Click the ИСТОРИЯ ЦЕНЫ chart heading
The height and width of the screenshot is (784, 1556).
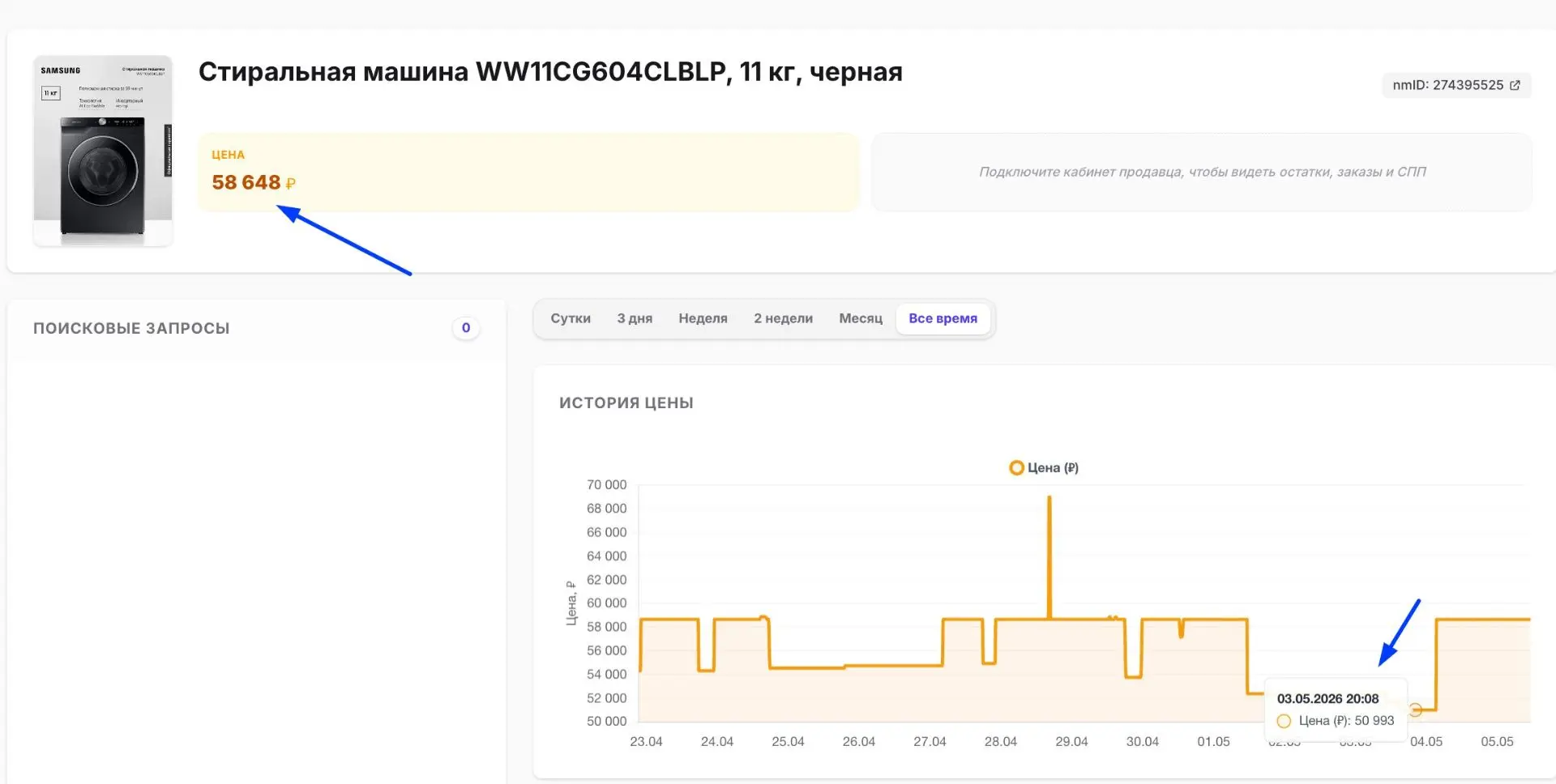[626, 403]
